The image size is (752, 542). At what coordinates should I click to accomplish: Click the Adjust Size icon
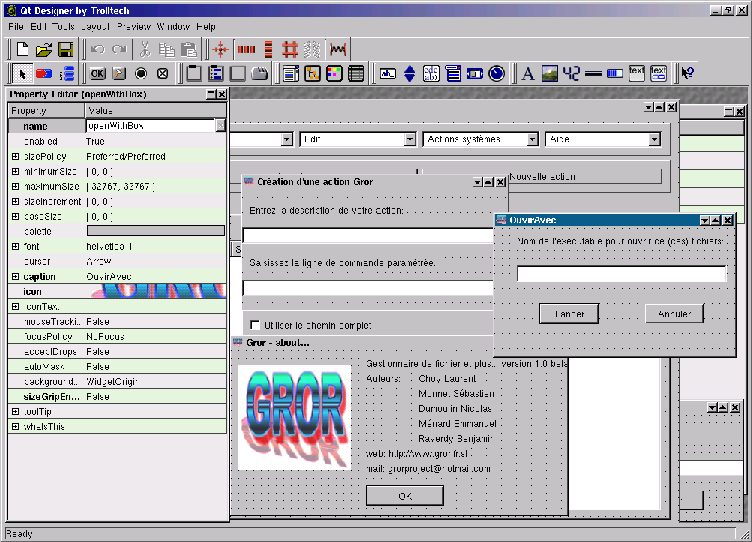[221, 49]
